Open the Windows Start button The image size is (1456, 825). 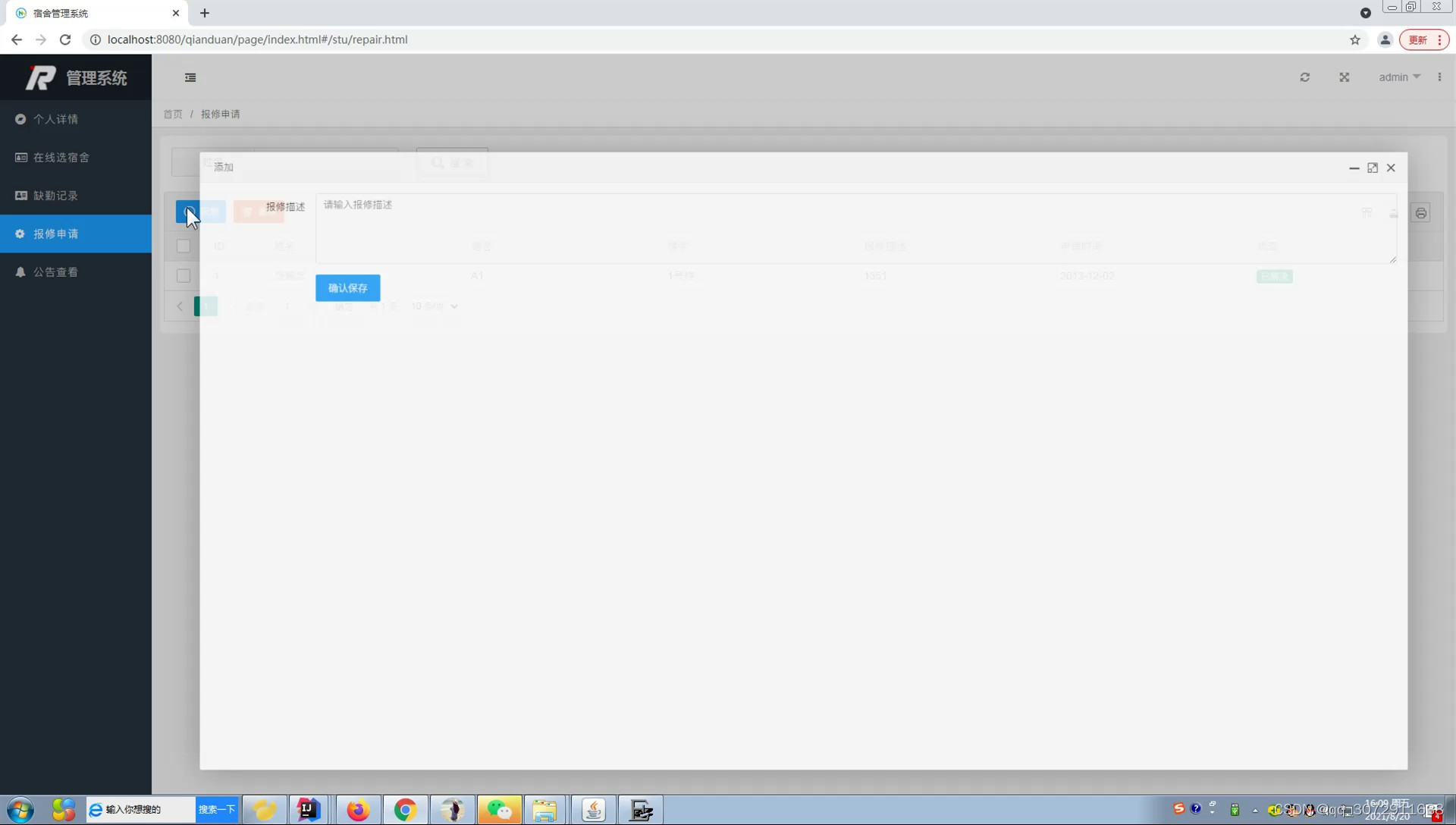pyautogui.click(x=20, y=810)
